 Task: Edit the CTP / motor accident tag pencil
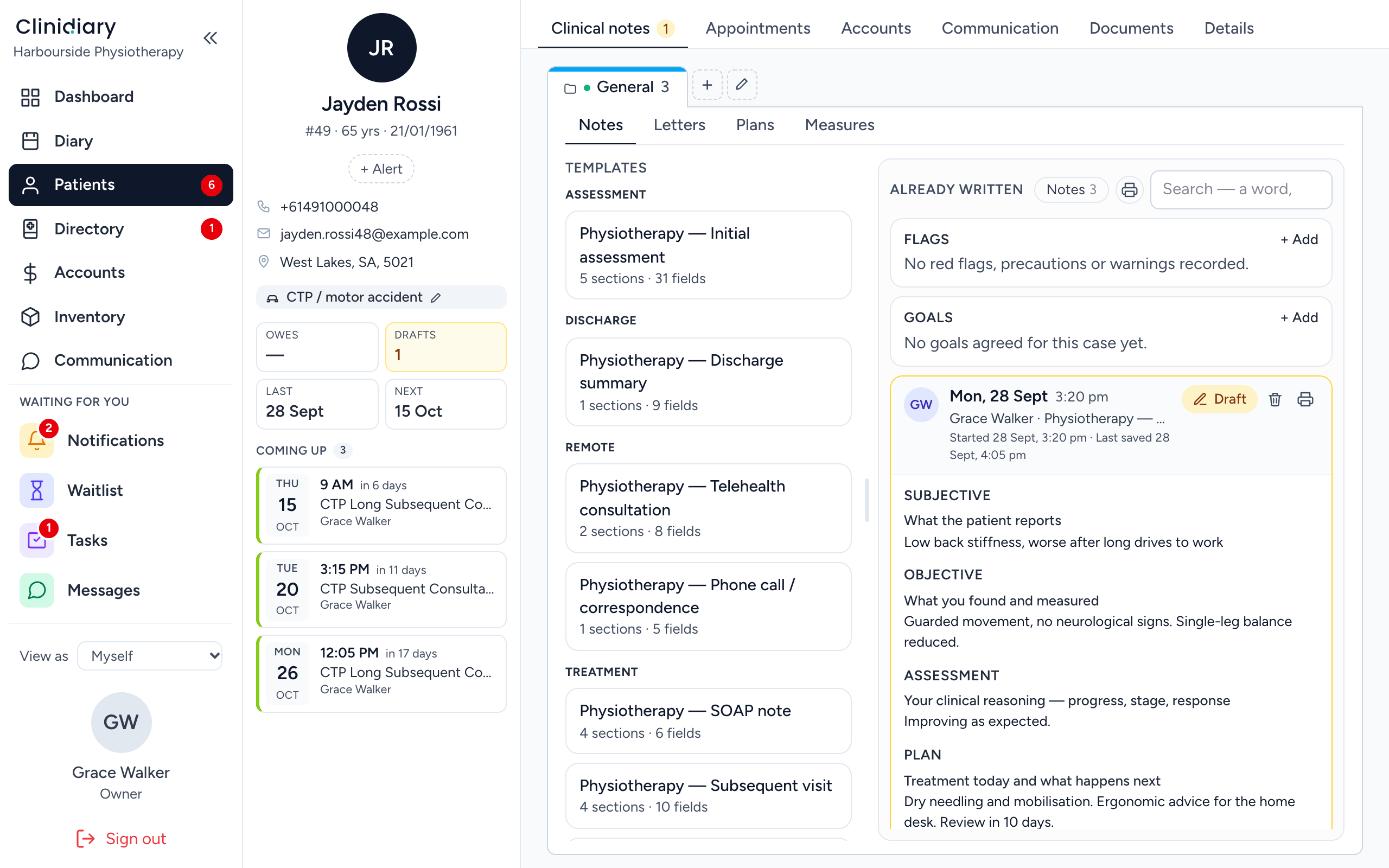click(x=436, y=297)
